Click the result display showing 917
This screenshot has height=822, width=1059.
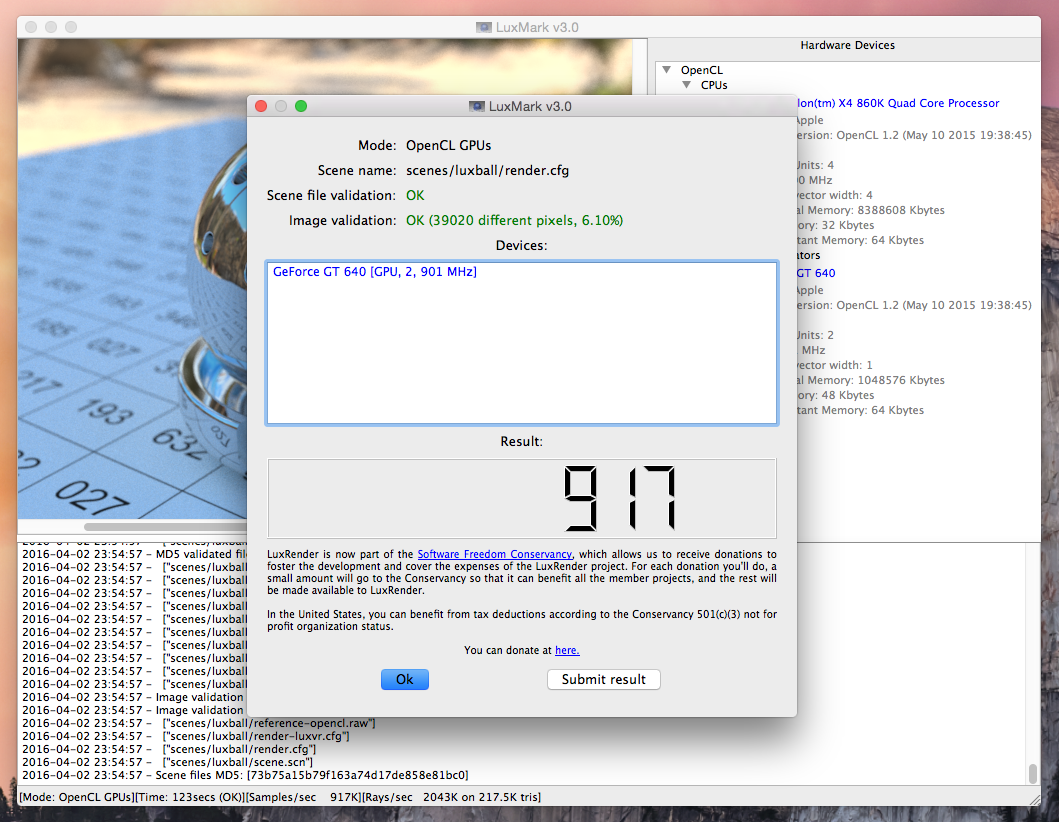click(522, 498)
